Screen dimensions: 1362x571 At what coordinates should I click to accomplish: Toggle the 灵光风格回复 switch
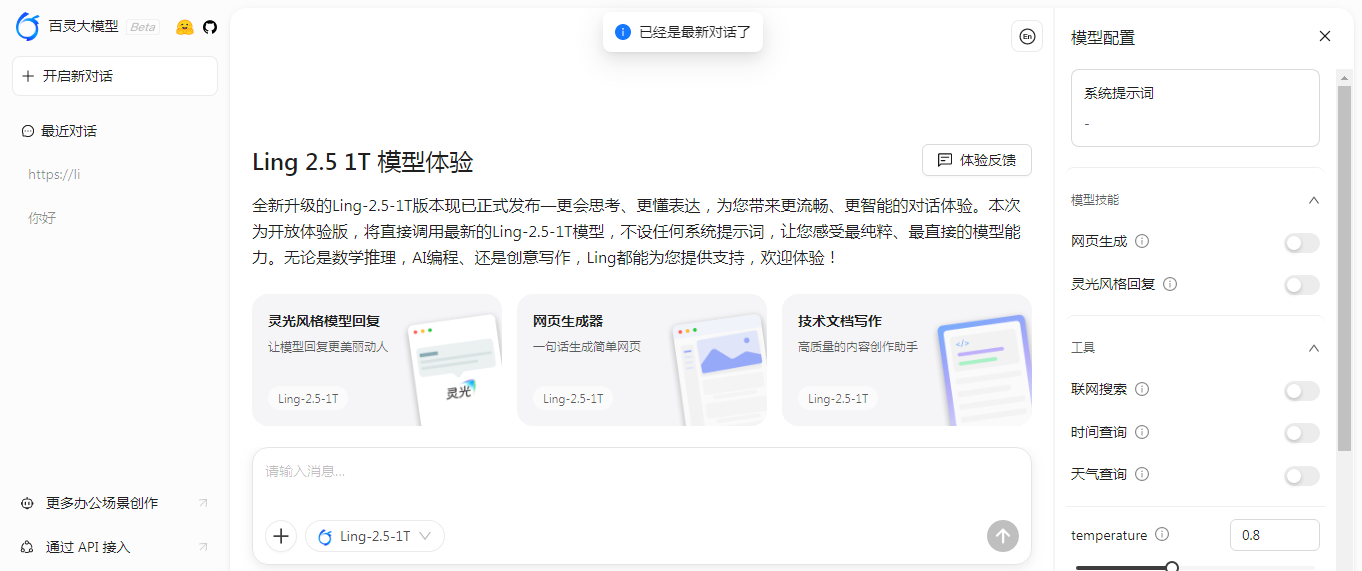pyautogui.click(x=1302, y=285)
